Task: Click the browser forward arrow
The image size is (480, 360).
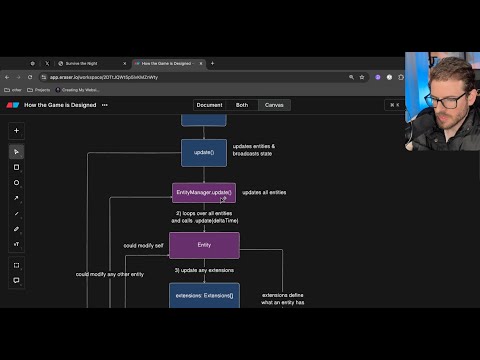Action: 18,77
